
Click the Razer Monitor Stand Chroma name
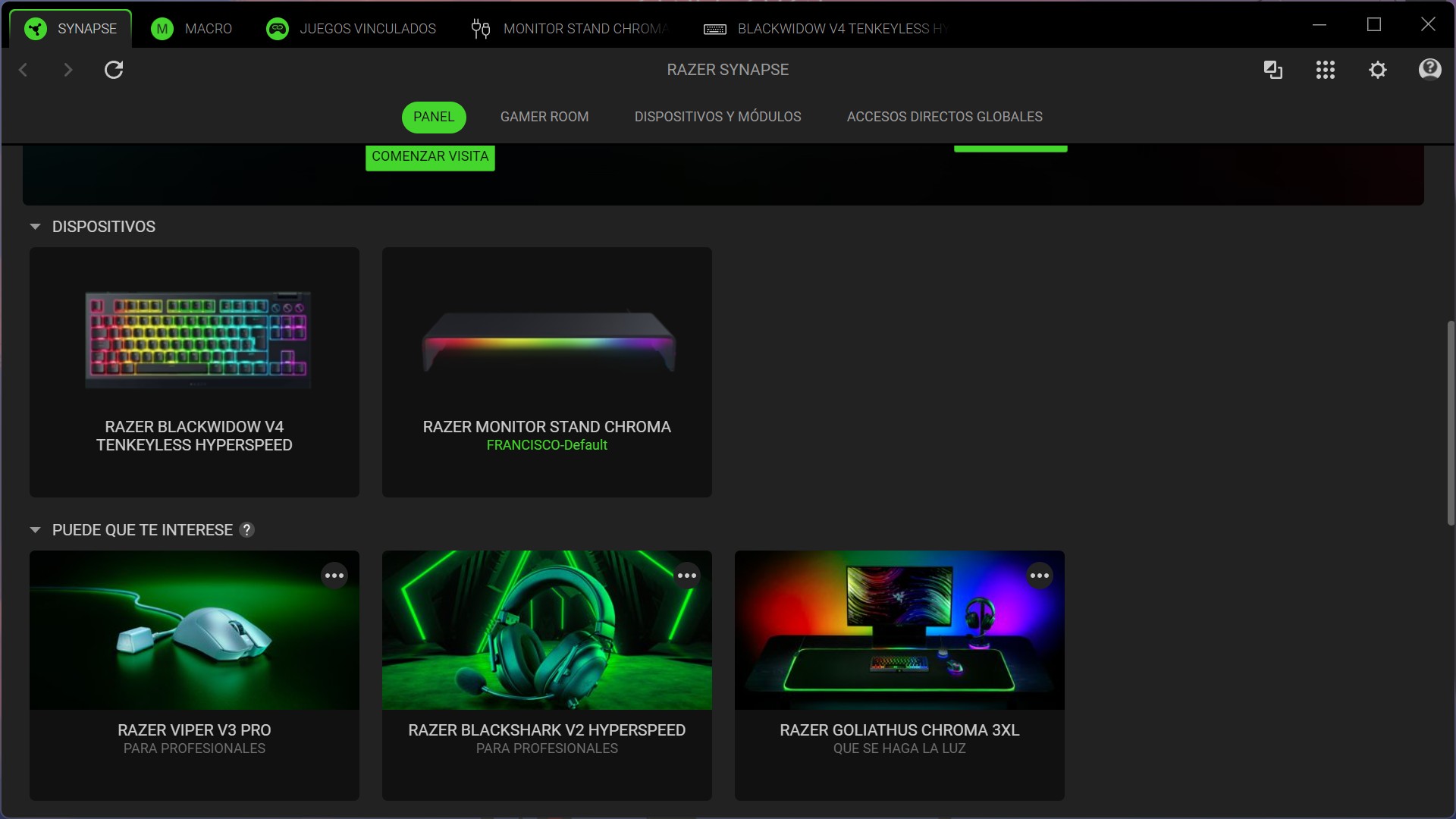(x=547, y=427)
